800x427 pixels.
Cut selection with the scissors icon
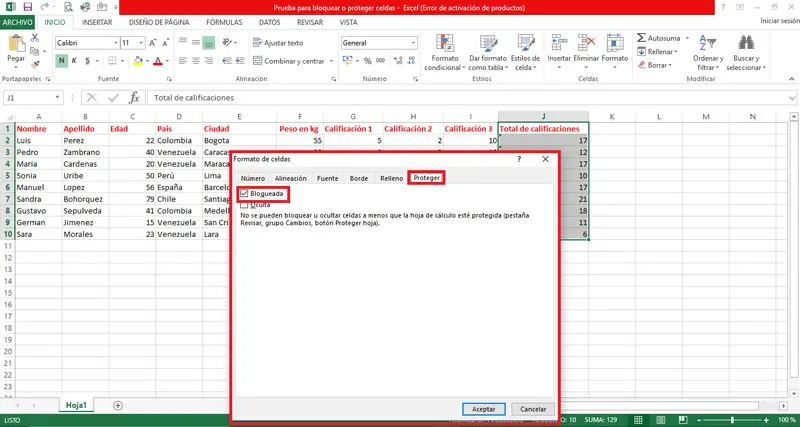coord(35,38)
